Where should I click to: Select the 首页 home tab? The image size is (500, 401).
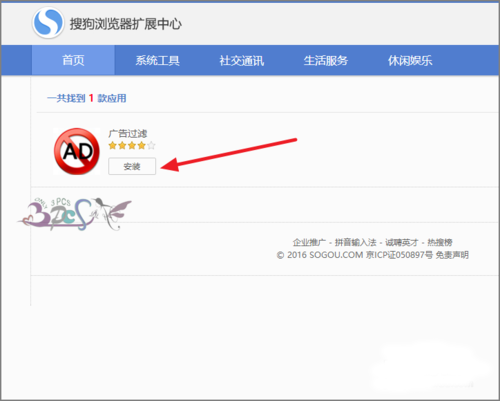tap(73, 60)
